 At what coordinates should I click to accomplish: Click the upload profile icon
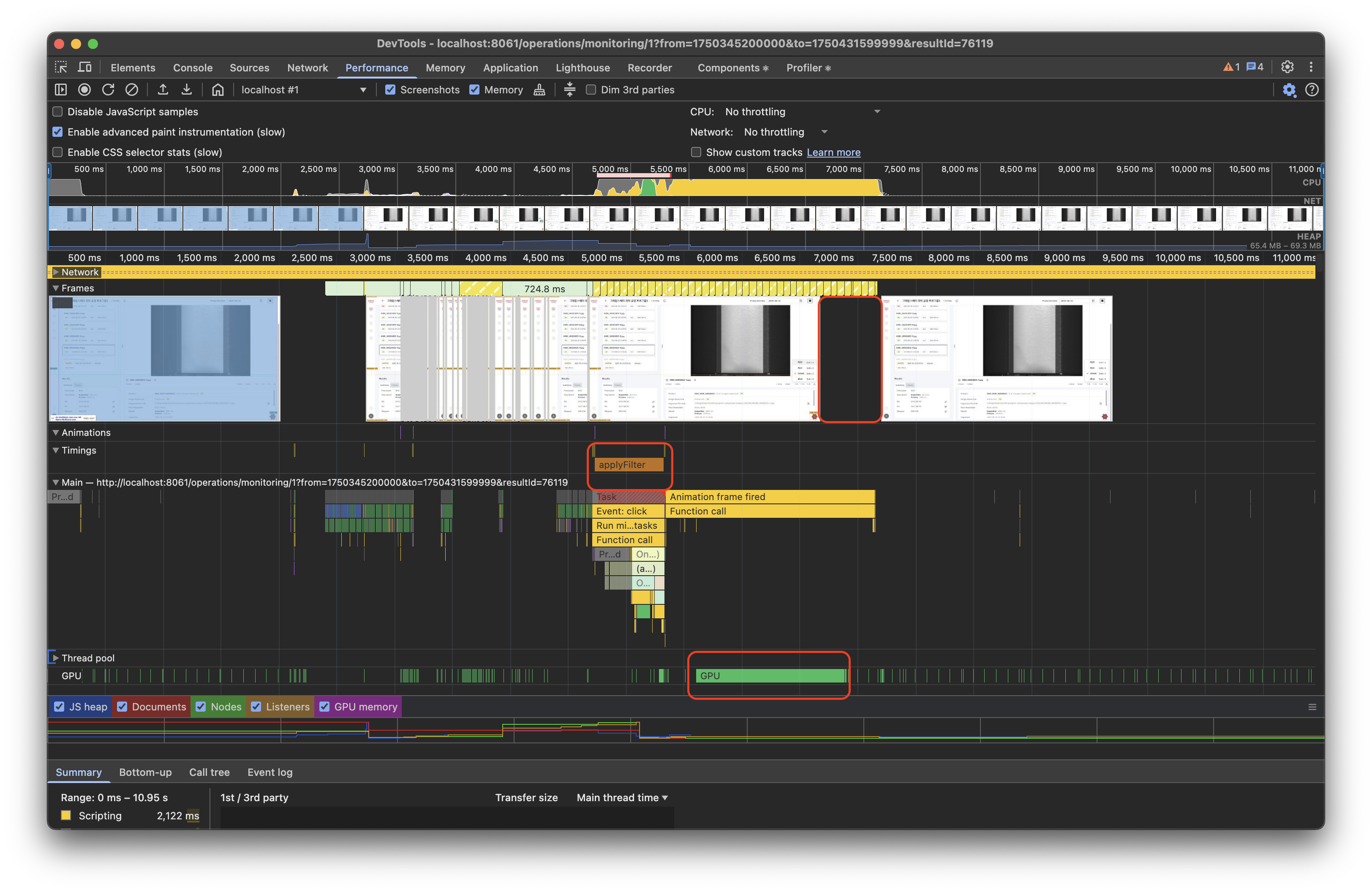[x=163, y=89]
